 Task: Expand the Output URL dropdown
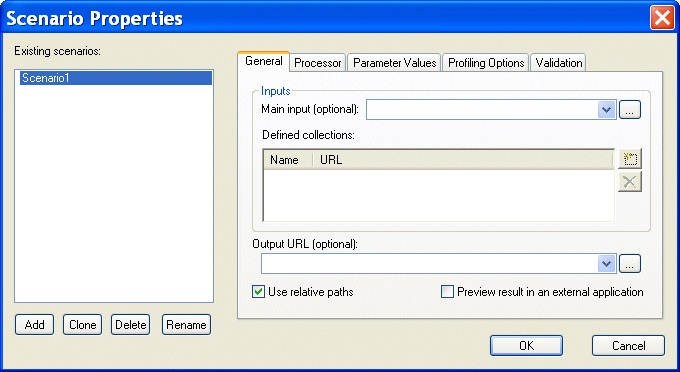tap(606, 264)
